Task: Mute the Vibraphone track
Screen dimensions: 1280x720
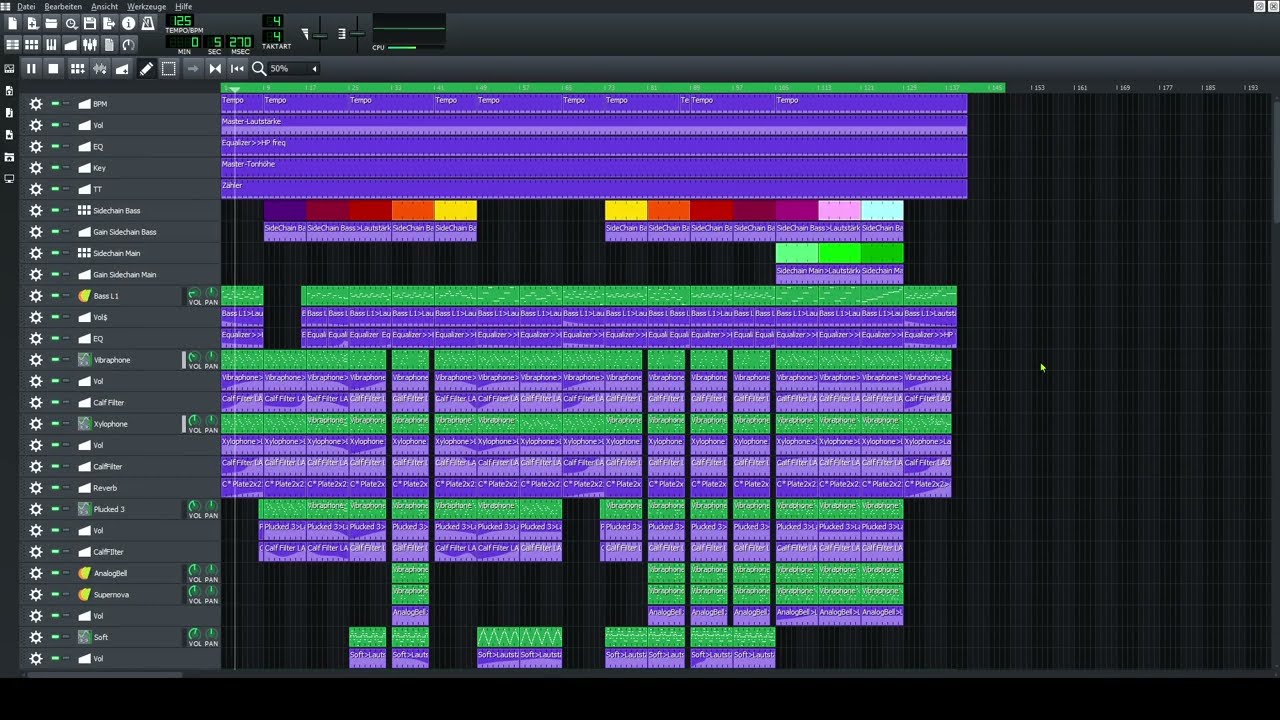Action: pyautogui.click(x=55, y=360)
